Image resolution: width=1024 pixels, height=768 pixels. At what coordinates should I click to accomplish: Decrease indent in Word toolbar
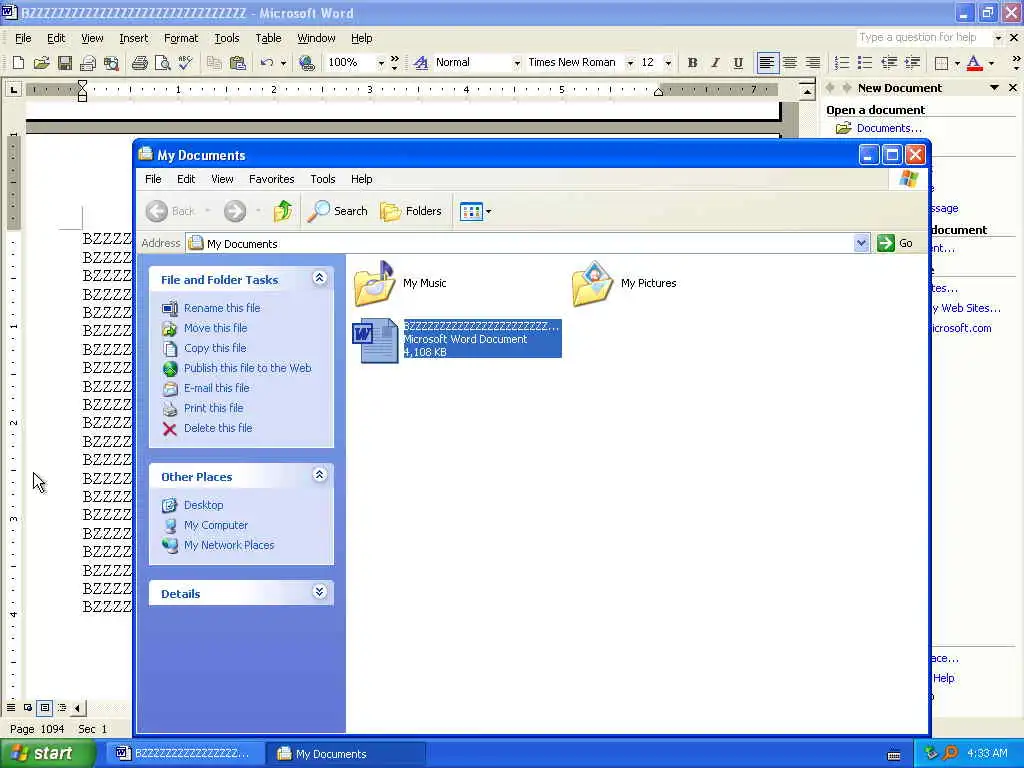tap(889, 63)
